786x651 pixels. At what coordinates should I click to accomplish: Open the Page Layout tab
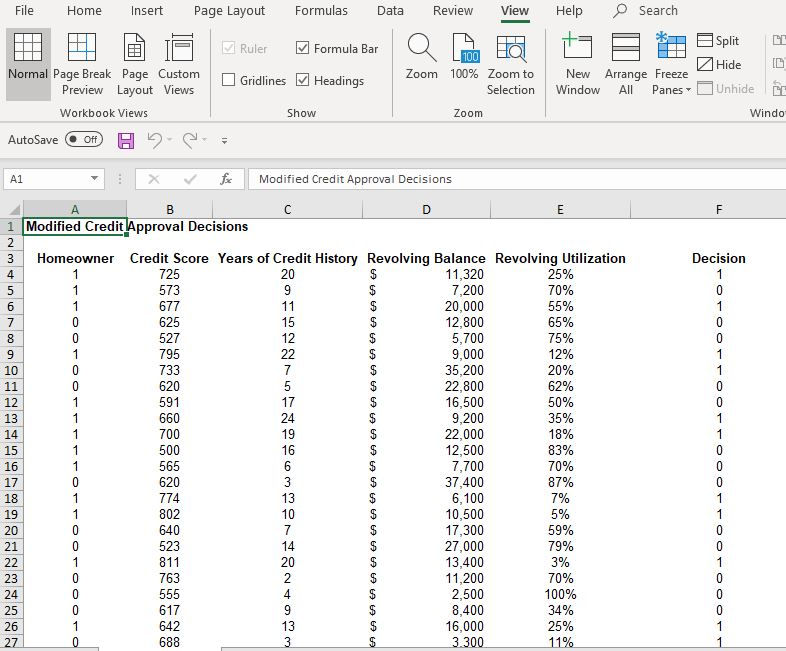(x=229, y=11)
